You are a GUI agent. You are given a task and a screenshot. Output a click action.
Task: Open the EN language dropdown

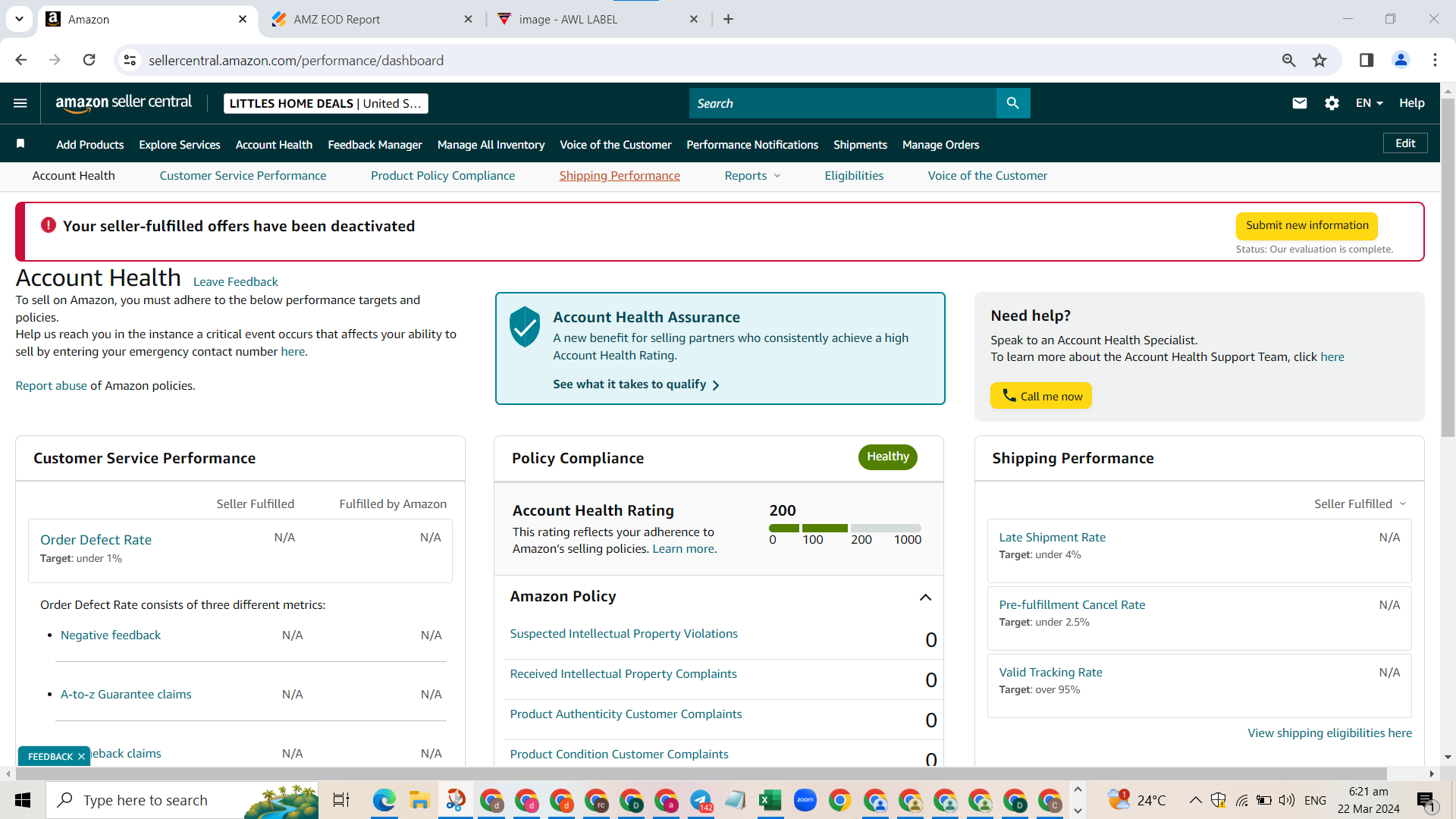click(1370, 103)
